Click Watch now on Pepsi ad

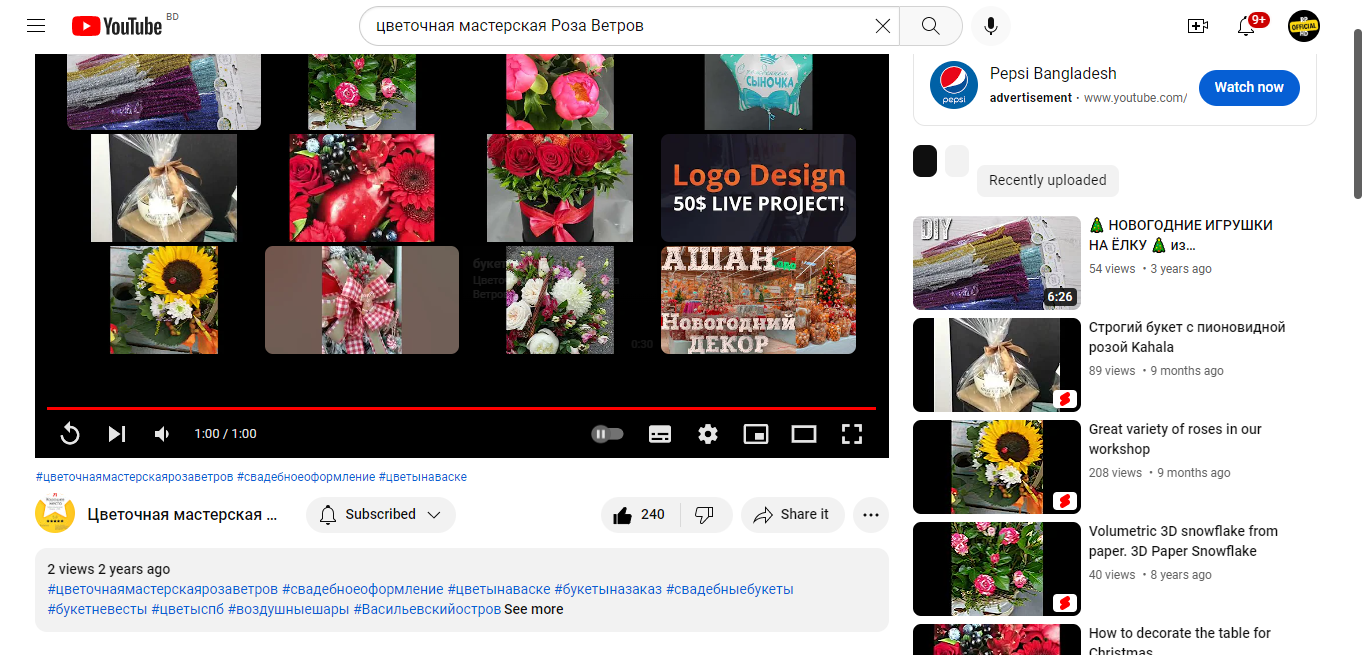1249,88
